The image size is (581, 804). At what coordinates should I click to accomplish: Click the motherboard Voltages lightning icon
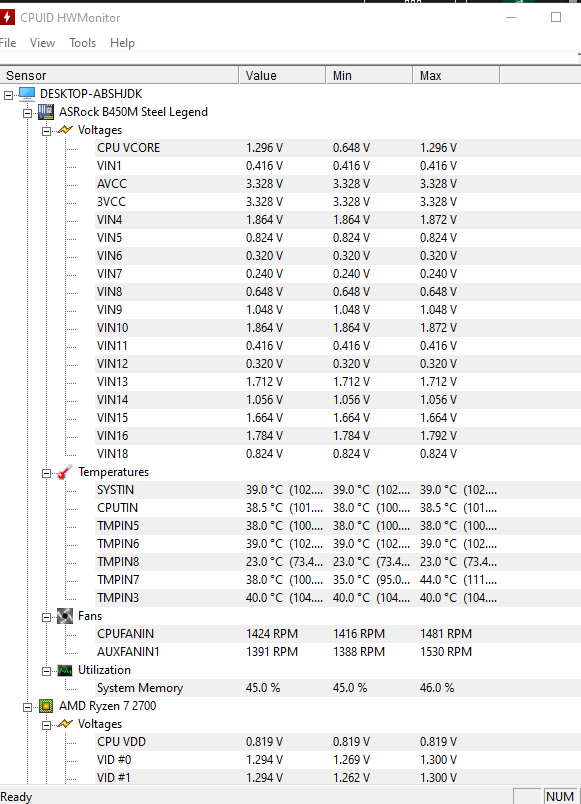(x=65, y=130)
